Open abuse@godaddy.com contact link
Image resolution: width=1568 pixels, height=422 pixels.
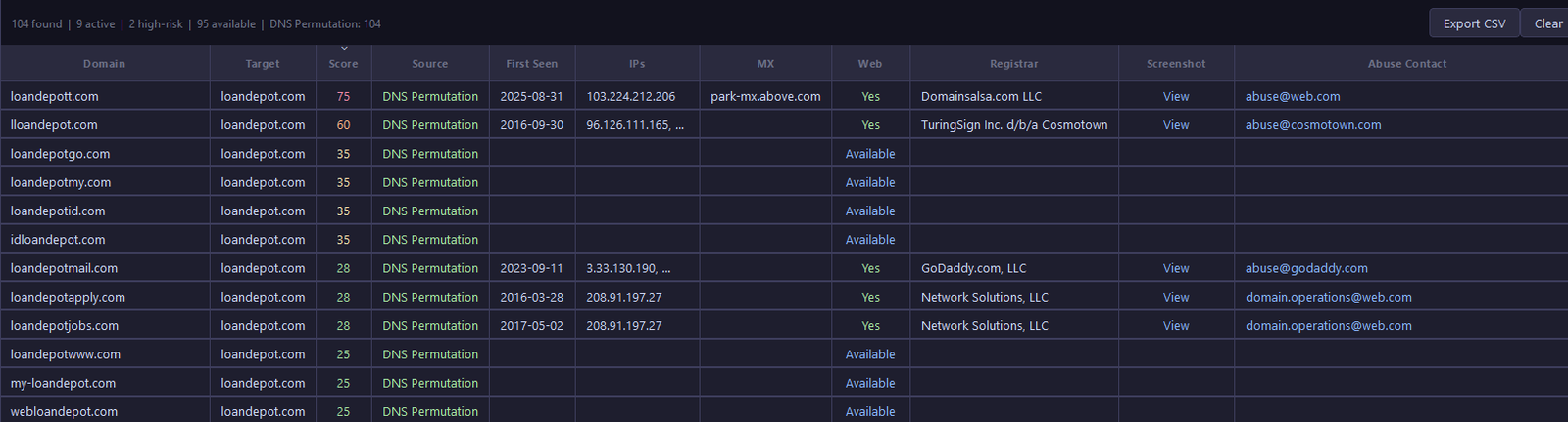(x=1306, y=268)
